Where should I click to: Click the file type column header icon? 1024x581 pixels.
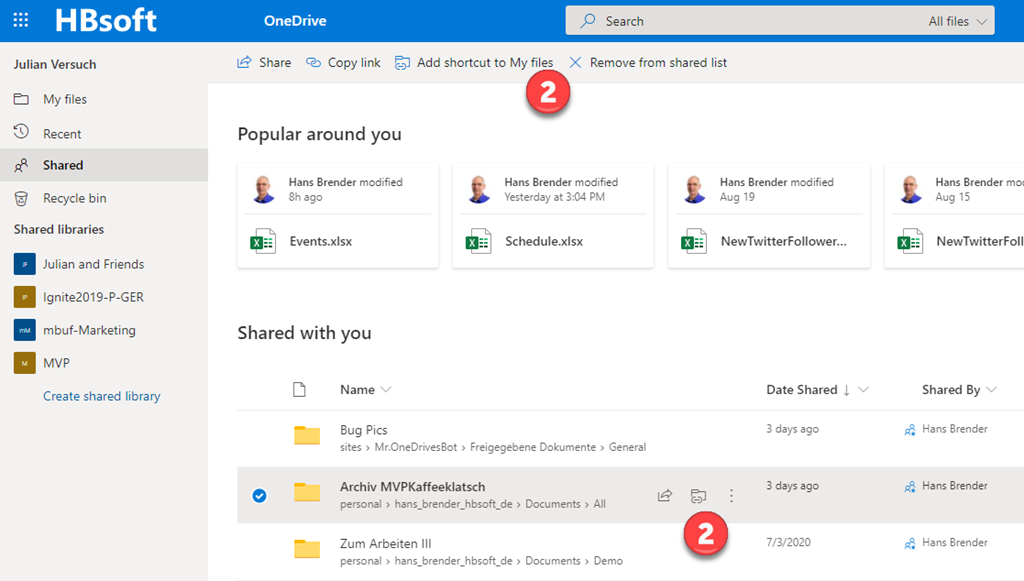click(297, 389)
